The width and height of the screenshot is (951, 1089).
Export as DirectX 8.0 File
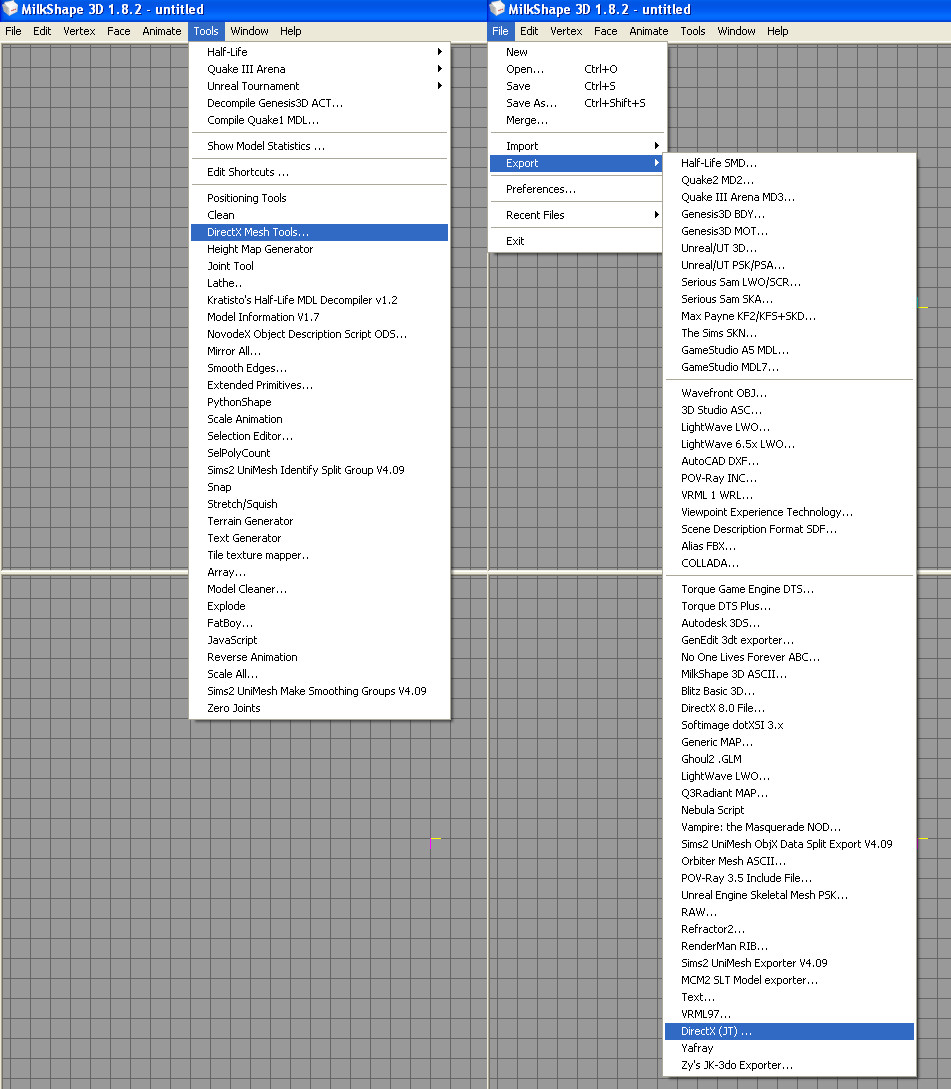[788, 708]
